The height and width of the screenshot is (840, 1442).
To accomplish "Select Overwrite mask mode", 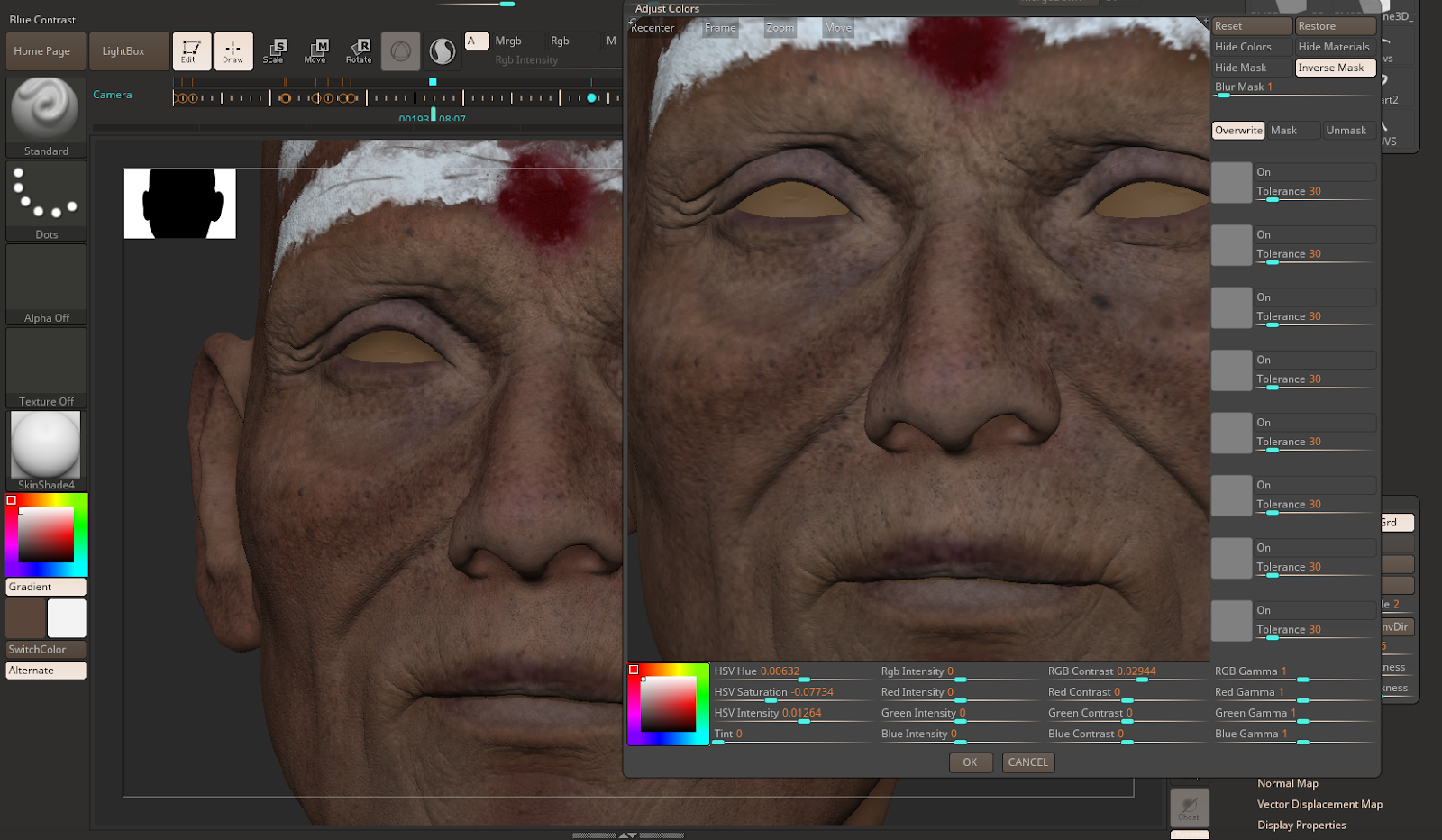I will tap(1238, 131).
